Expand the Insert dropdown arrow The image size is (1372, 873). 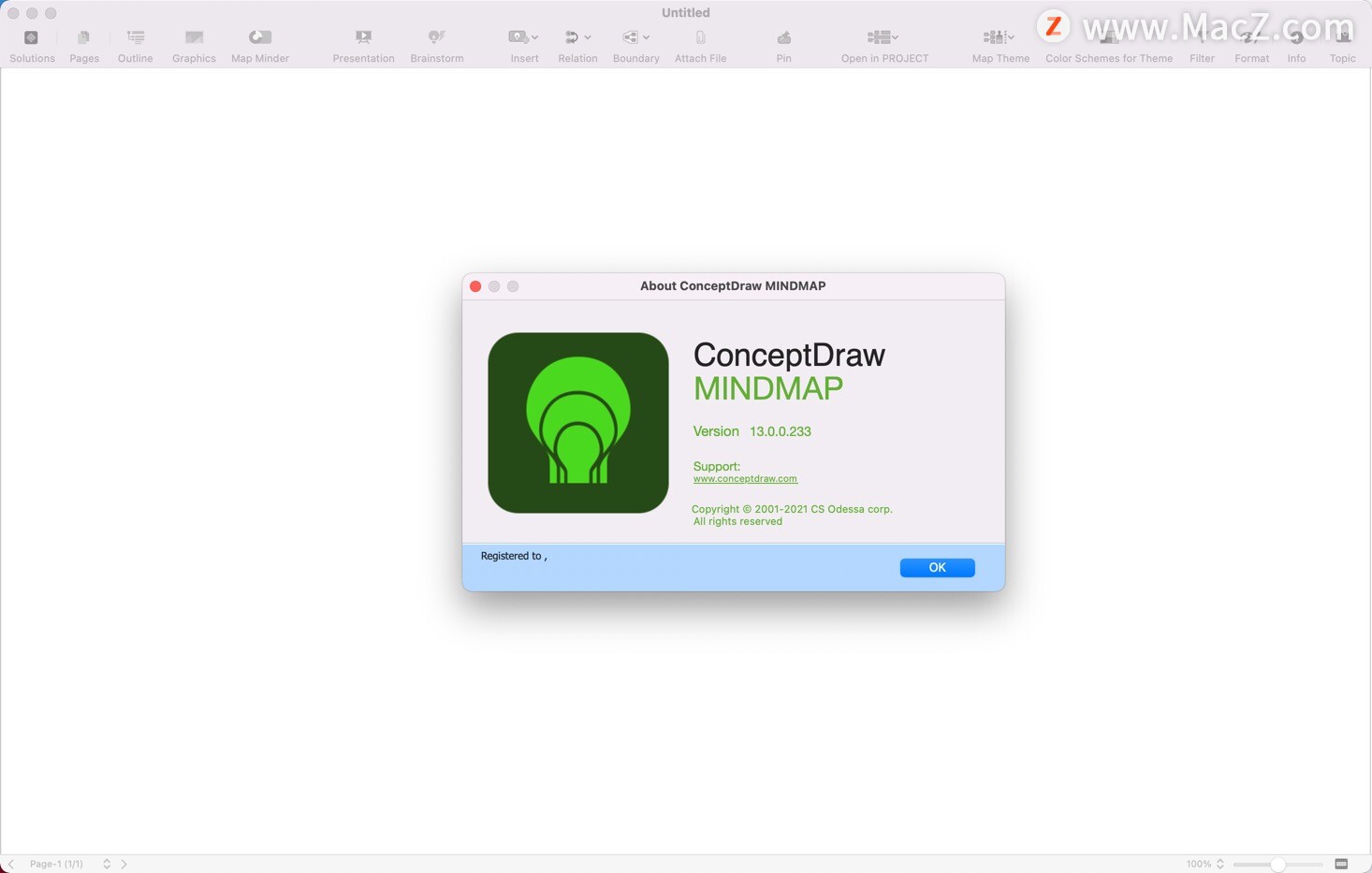(x=535, y=38)
